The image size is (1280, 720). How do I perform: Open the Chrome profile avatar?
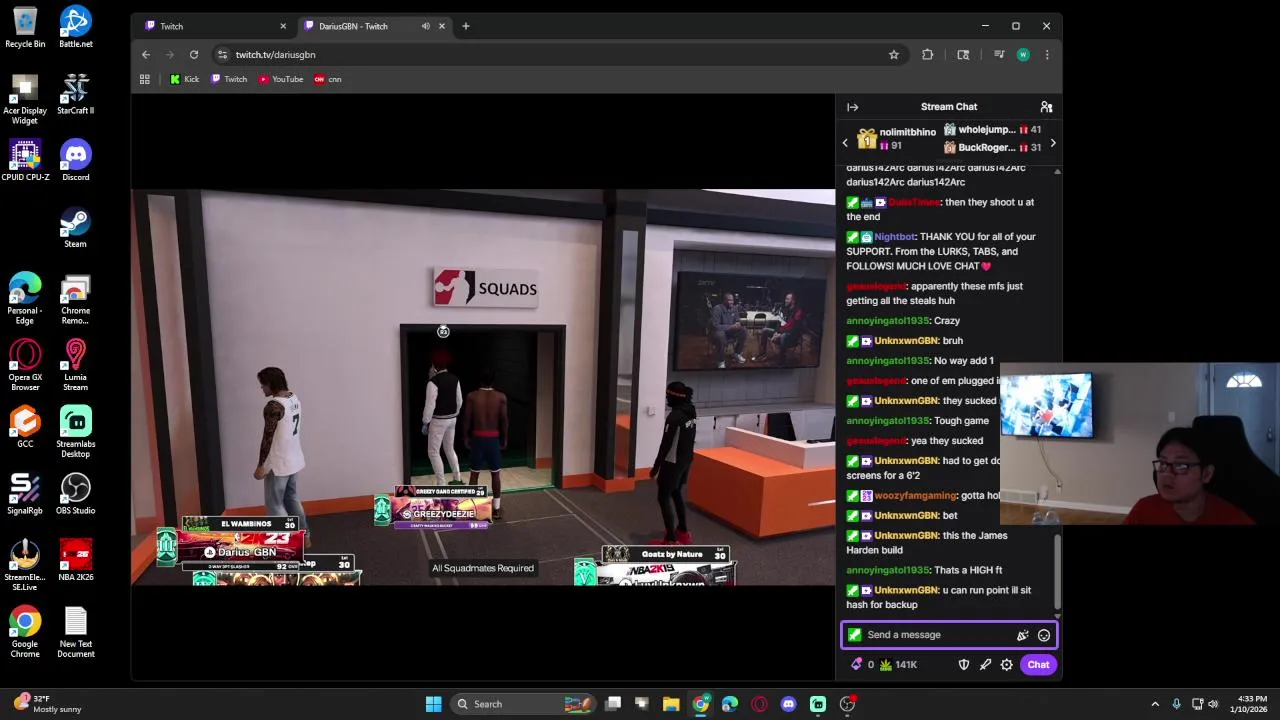tap(1023, 55)
